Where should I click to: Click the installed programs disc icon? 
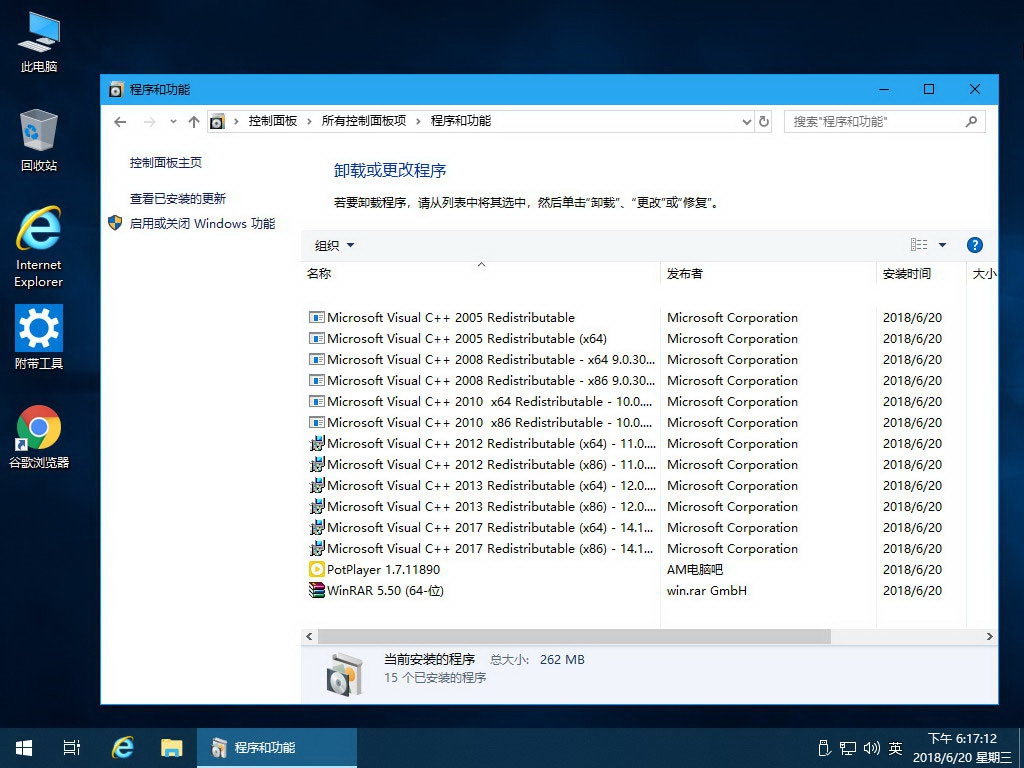344,674
